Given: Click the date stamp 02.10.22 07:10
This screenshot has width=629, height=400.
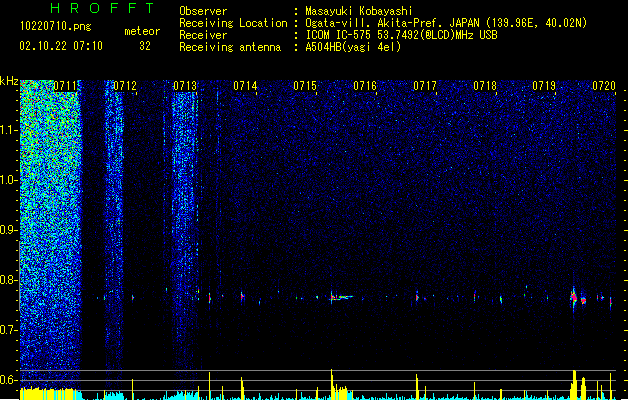Looking at the screenshot, I should [x=61, y=46].
